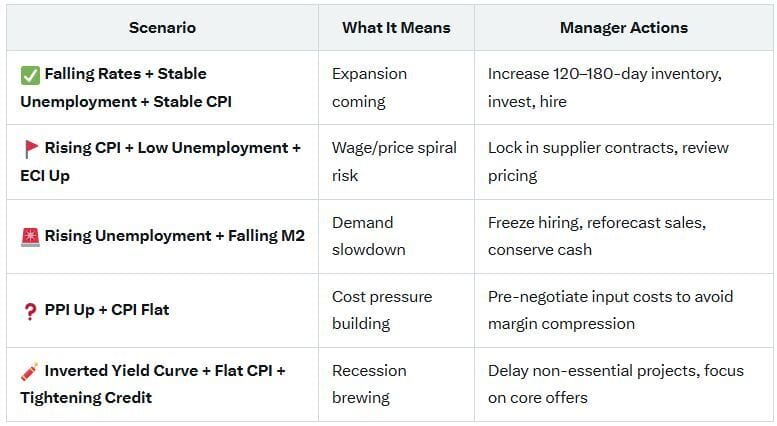The height and width of the screenshot is (426, 777).
Task: Click the Wage/price spiral risk cell
Action: click(x=394, y=161)
